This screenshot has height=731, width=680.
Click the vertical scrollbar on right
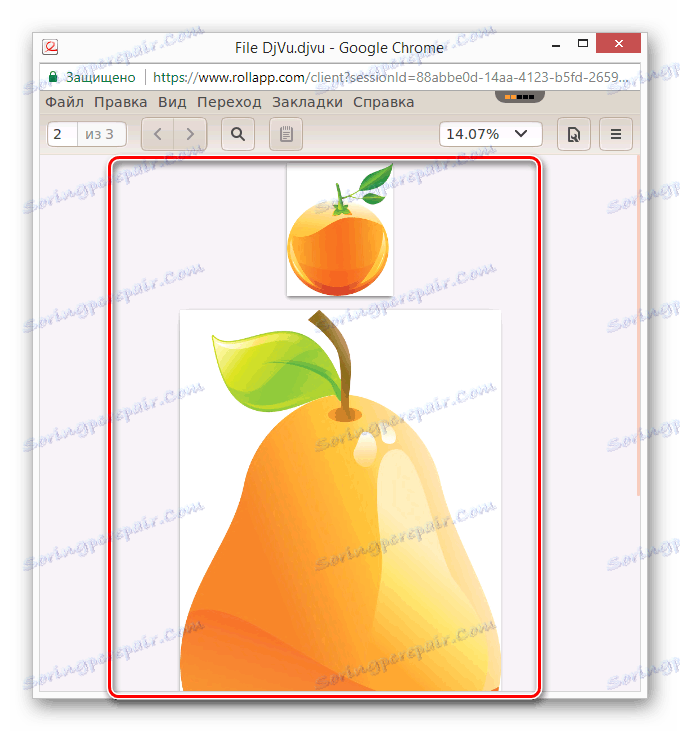(638, 325)
